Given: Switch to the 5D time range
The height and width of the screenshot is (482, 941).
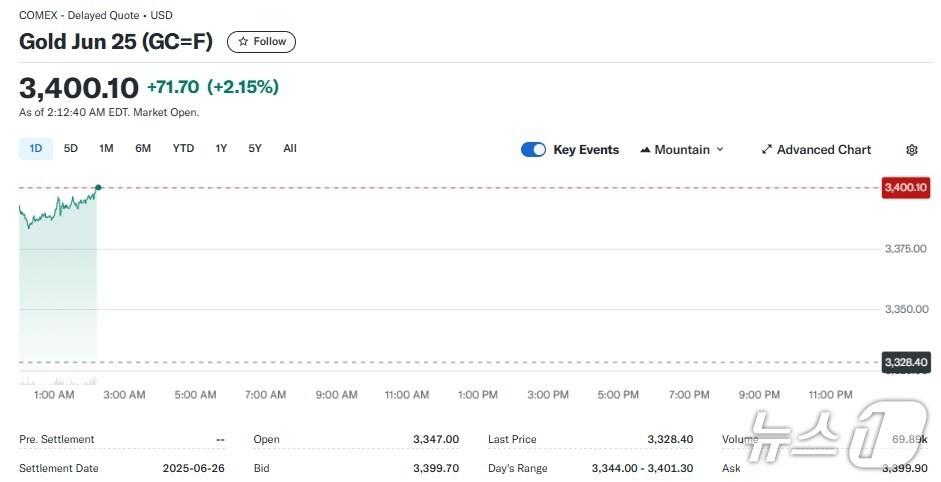Looking at the screenshot, I should pos(71,149).
